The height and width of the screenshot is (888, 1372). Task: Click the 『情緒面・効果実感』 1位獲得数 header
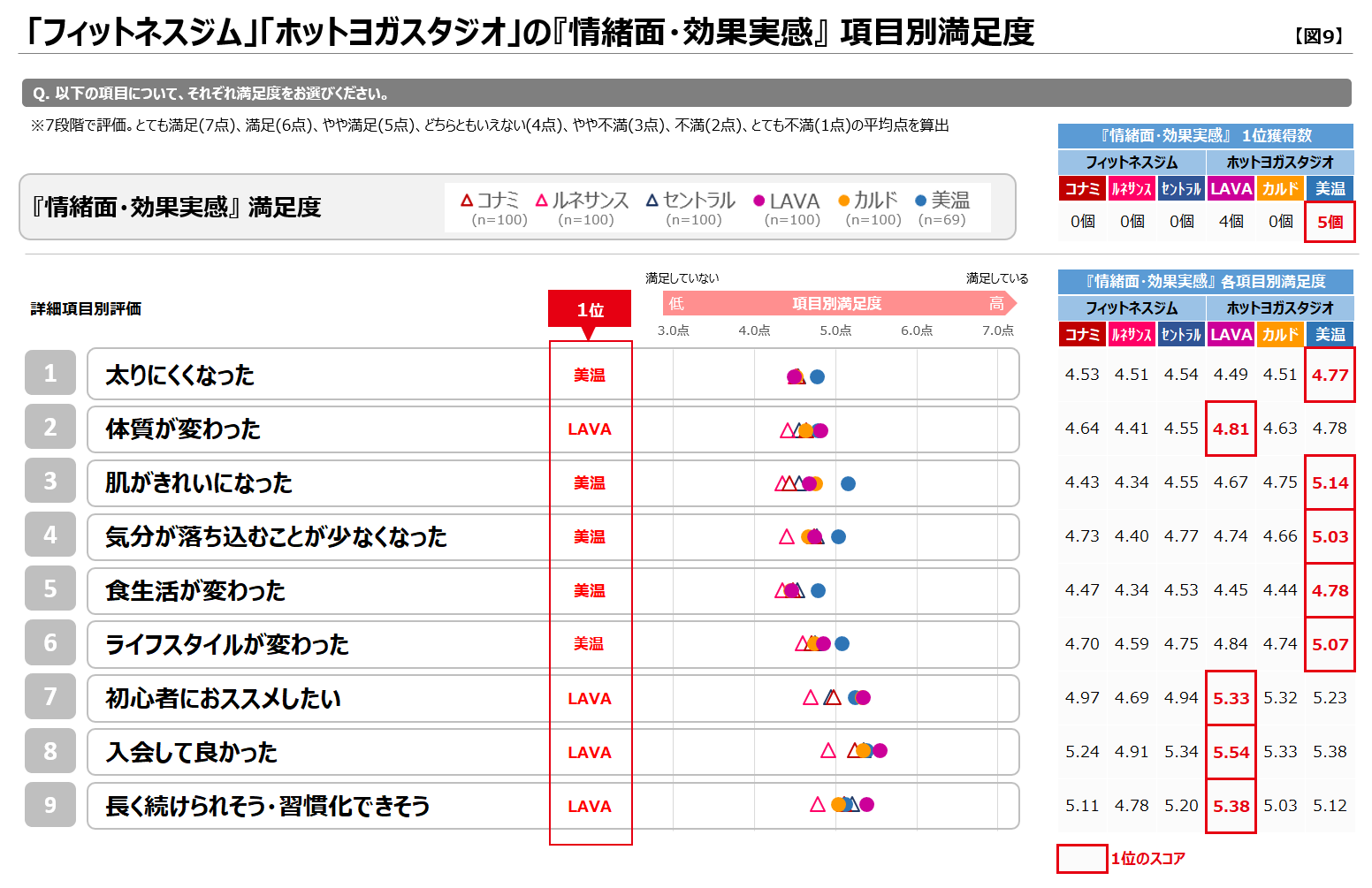(x=1206, y=135)
